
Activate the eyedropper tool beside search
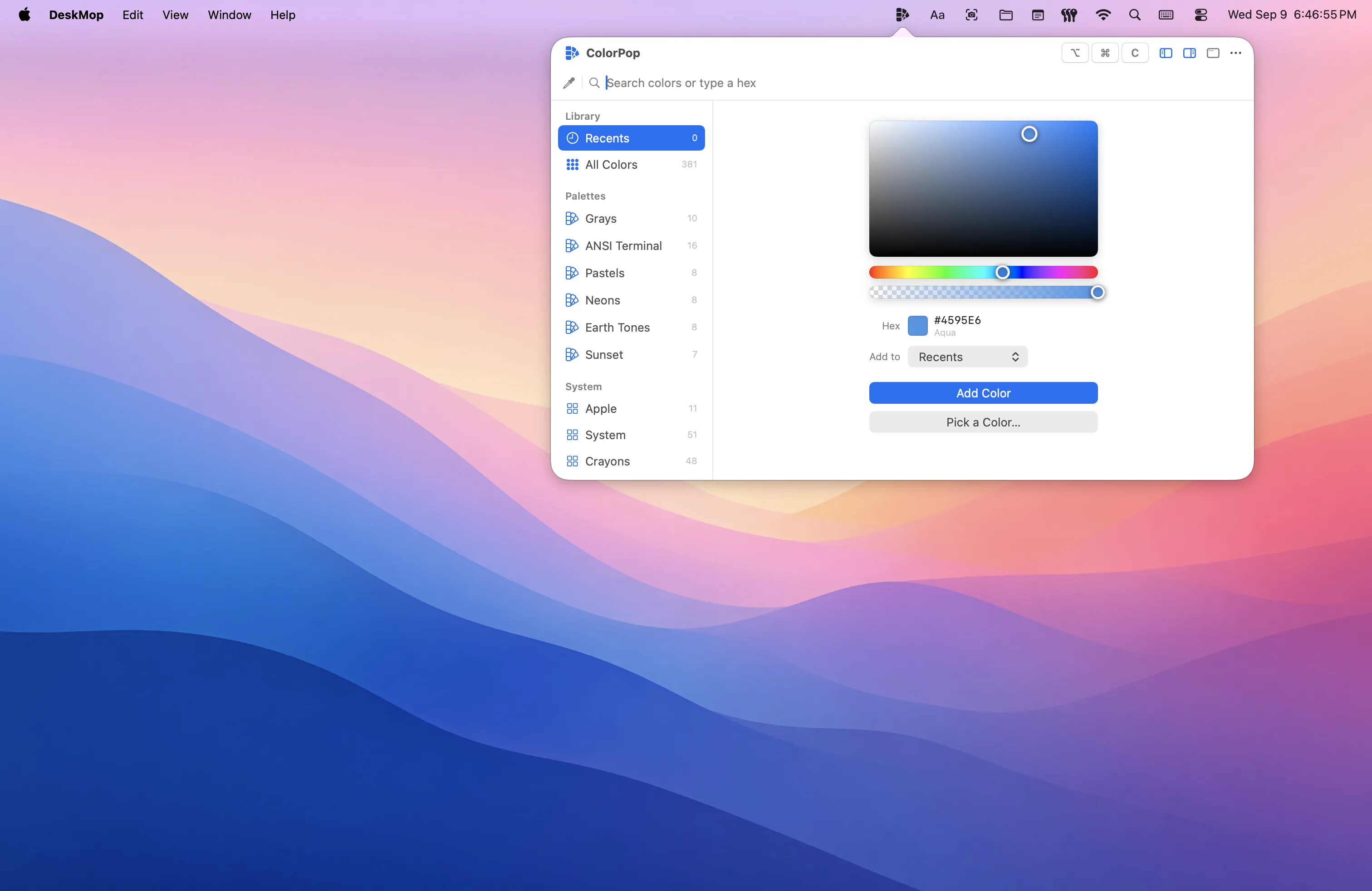pyautogui.click(x=569, y=83)
